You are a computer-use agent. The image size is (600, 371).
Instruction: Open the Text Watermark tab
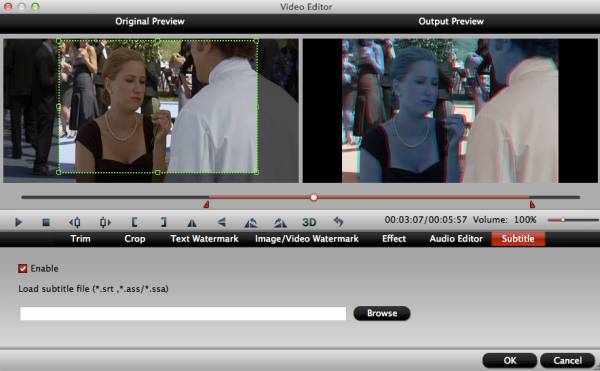pyautogui.click(x=204, y=239)
